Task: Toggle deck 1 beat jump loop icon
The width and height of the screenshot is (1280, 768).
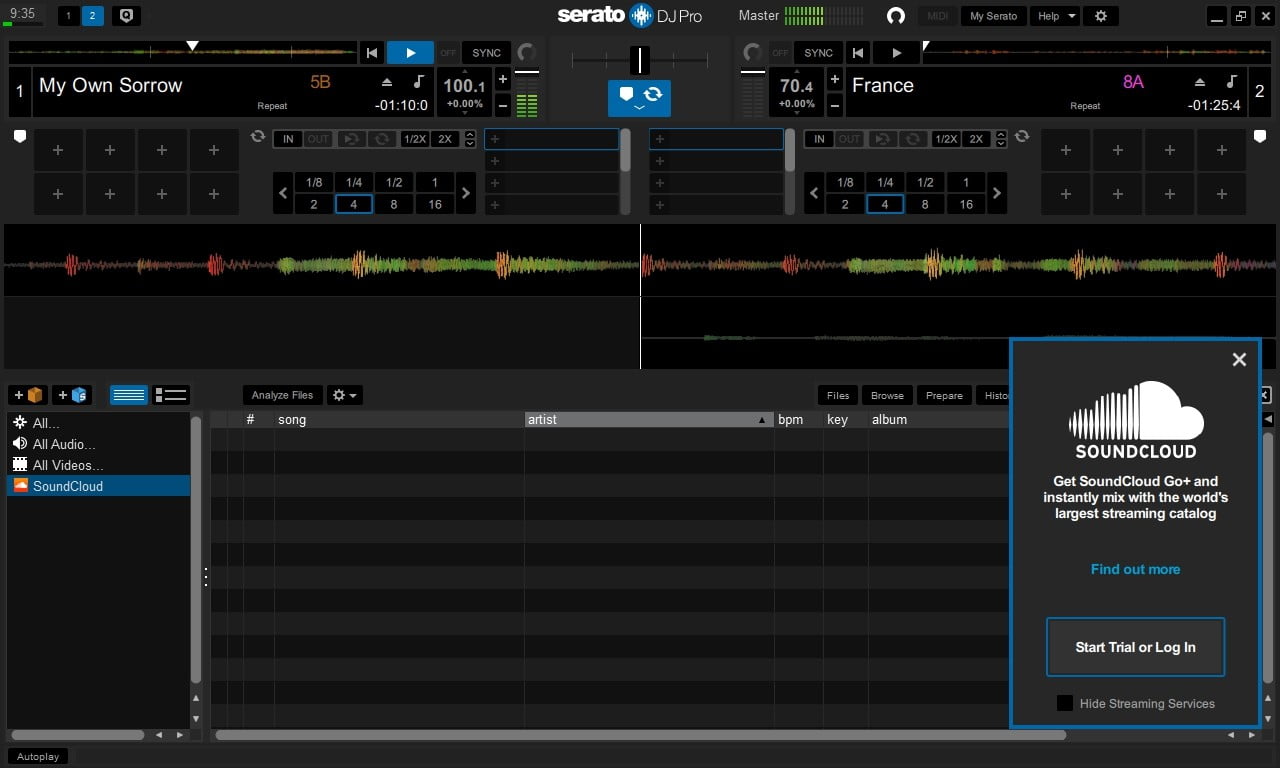Action: pos(258,137)
